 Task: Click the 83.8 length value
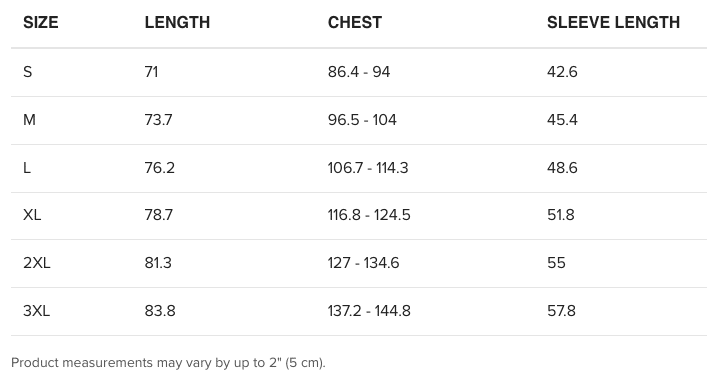coord(160,311)
